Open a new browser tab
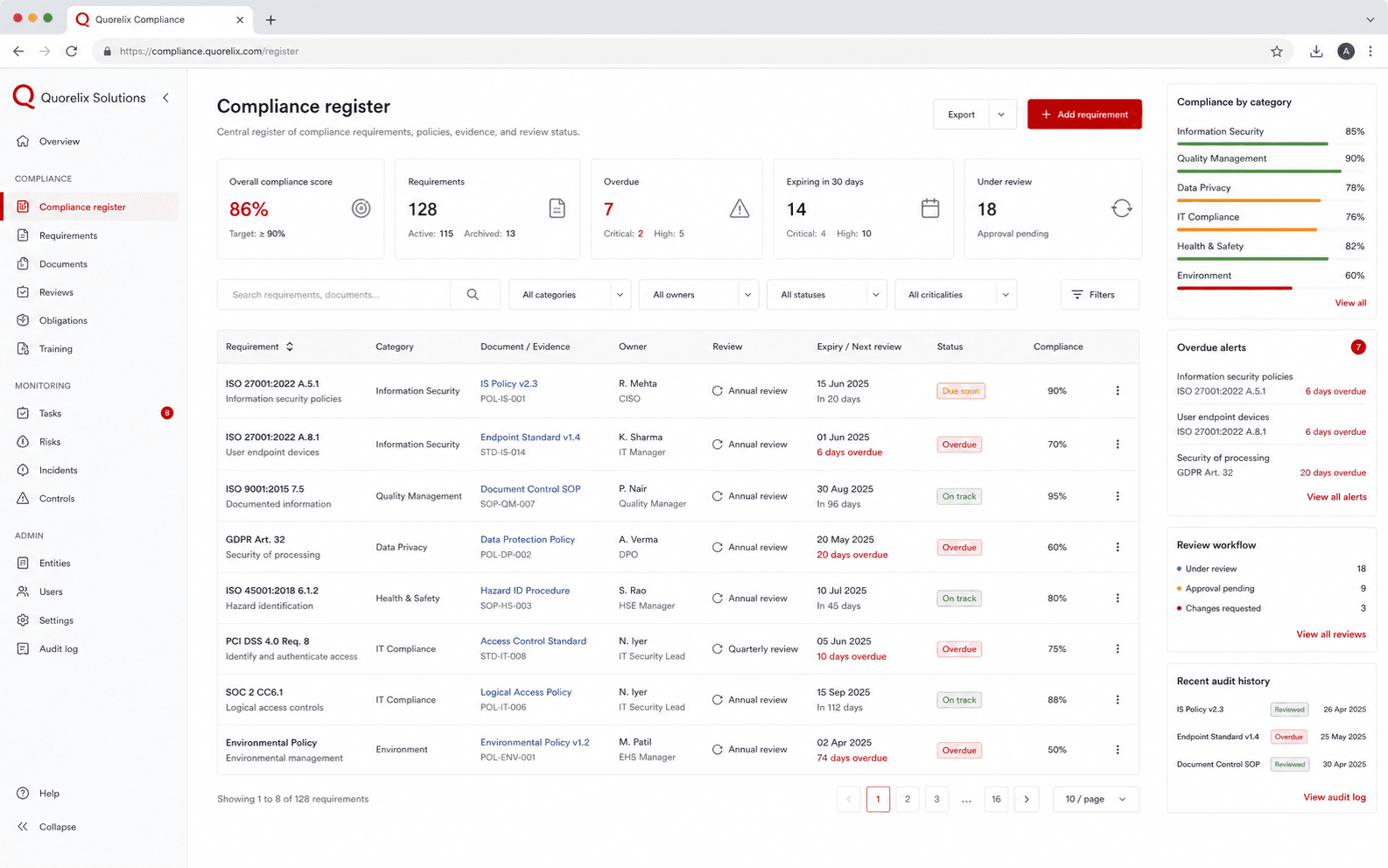 [270, 19]
